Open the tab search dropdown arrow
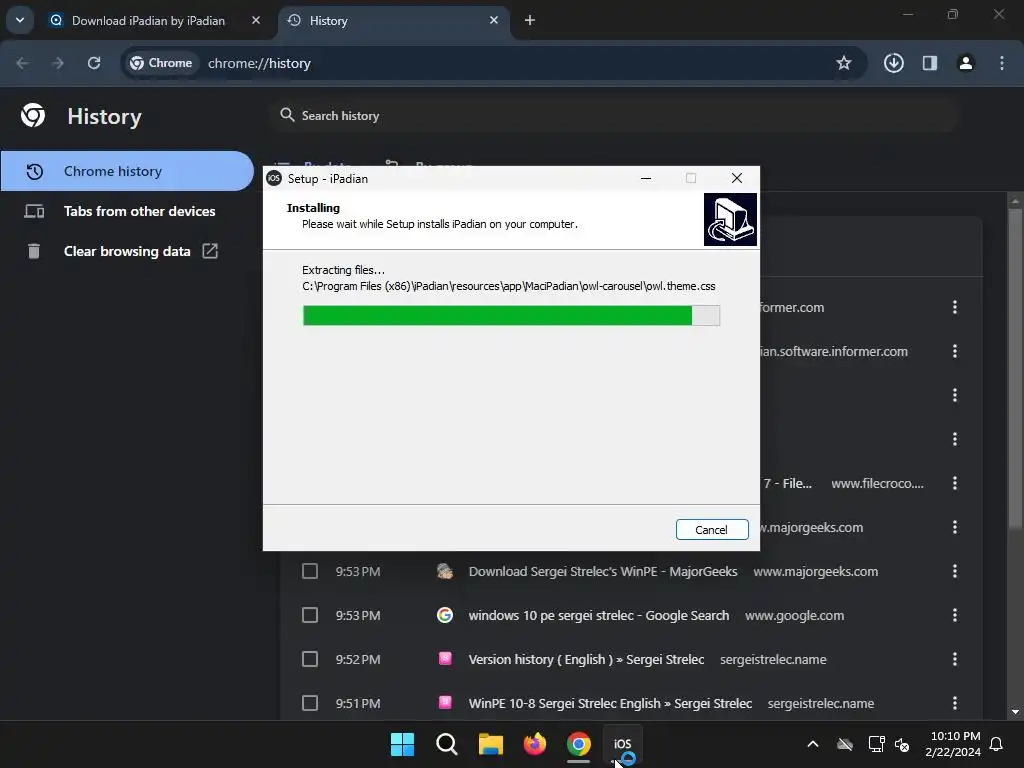The width and height of the screenshot is (1024, 768). (x=20, y=20)
